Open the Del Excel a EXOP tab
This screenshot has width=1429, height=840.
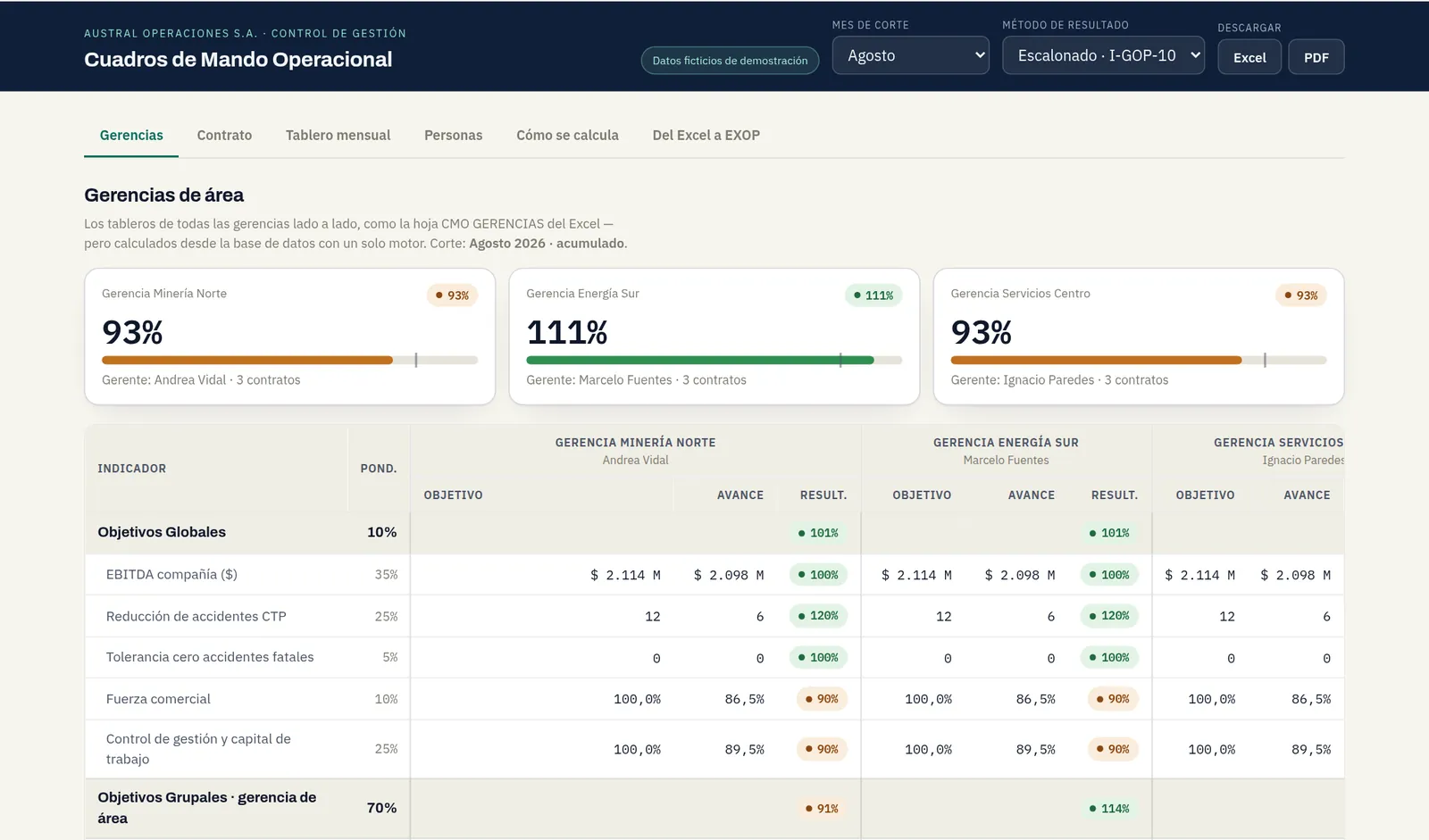pos(706,136)
